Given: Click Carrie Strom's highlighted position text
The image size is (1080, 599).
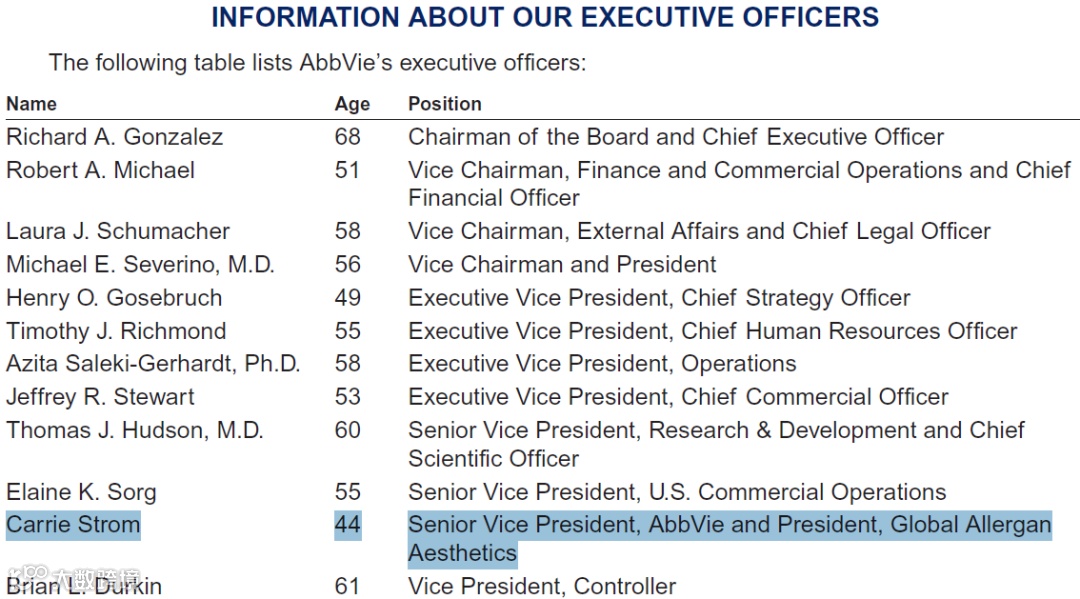Looking at the screenshot, I should (x=729, y=525).
